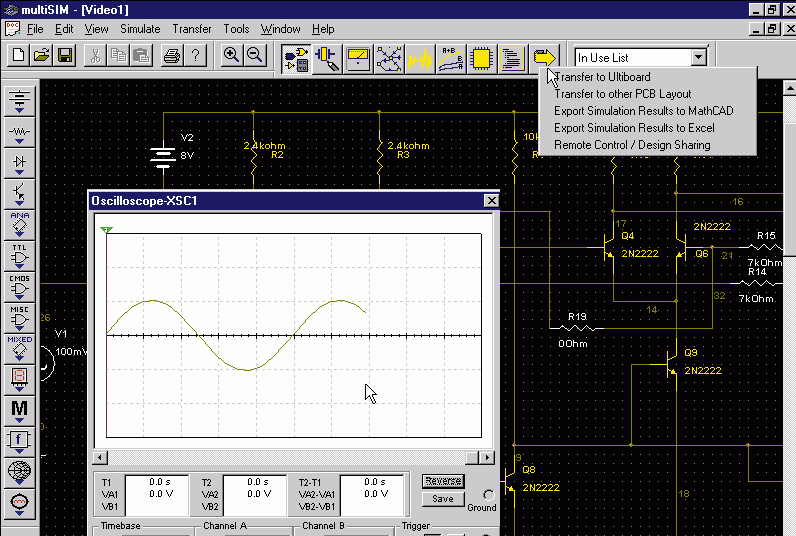Click the Cut scissors icon
Image resolution: width=796 pixels, height=536 pixels.
[95, 55]
